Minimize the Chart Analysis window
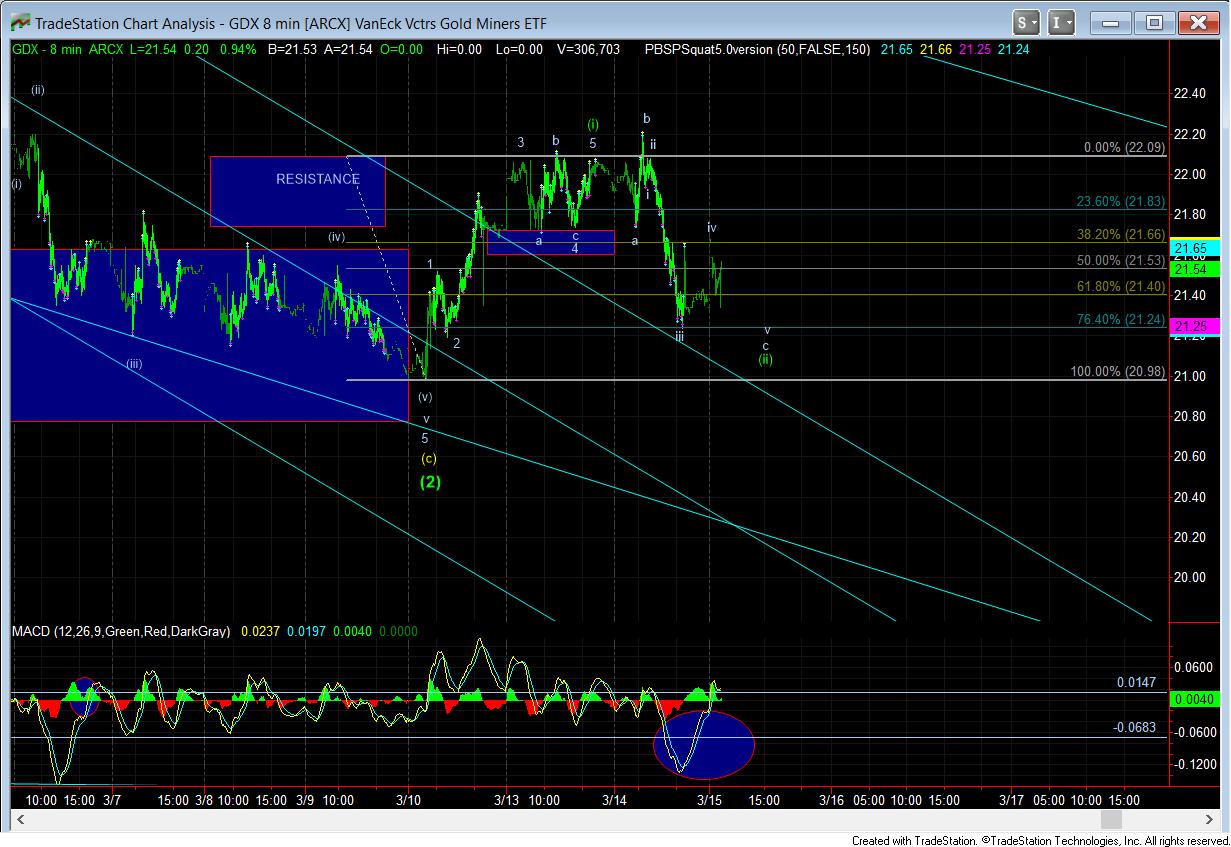The height and width of the screenshot is (847, 1231). pos(1112,22)
